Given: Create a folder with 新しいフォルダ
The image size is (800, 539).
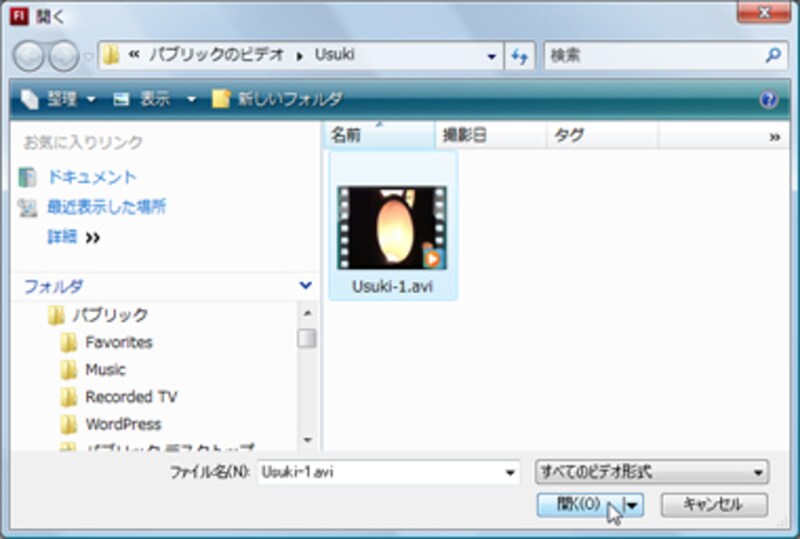Looking at the screenshot, I should point(278,99).
